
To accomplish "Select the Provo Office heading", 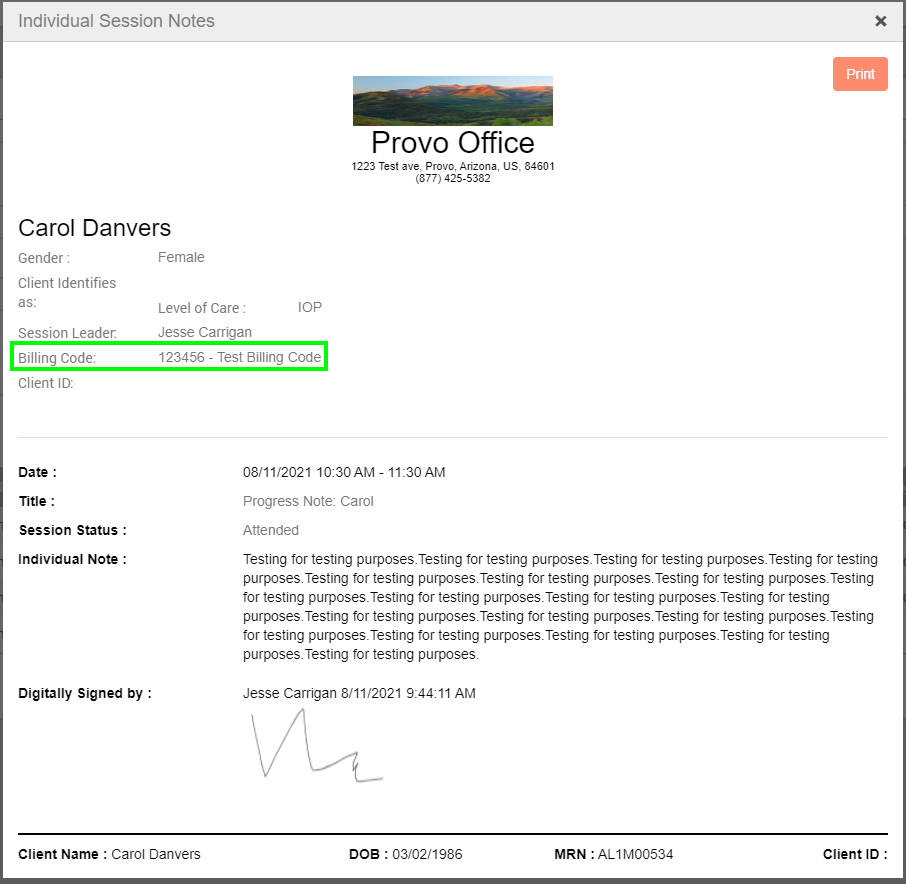I will click(452, 142).
